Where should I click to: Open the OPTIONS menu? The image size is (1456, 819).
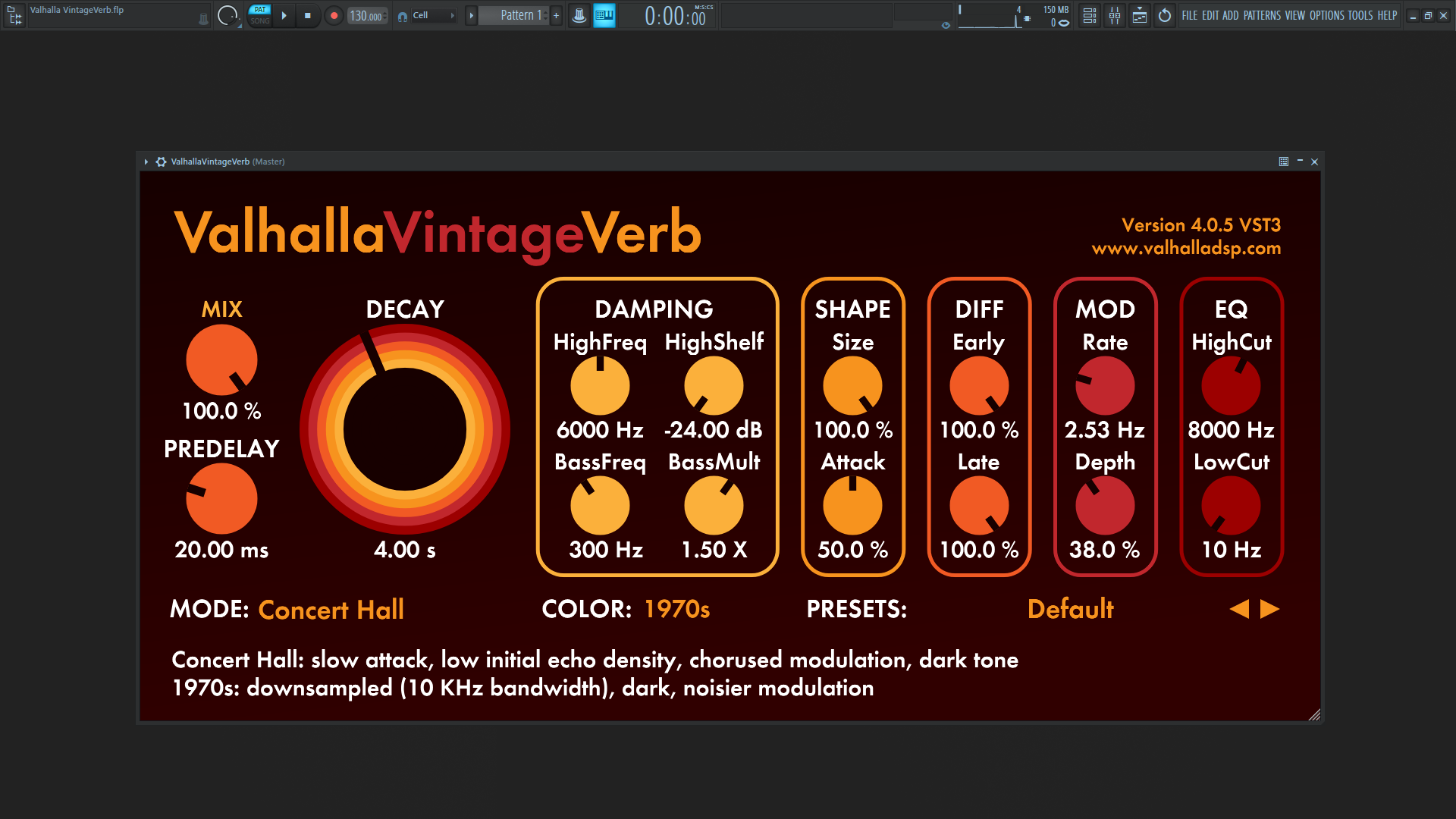1326,15
